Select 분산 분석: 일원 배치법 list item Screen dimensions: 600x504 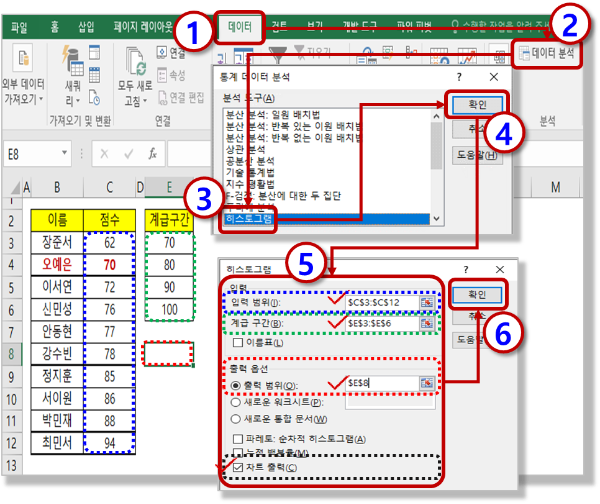[x=272, y=115]
